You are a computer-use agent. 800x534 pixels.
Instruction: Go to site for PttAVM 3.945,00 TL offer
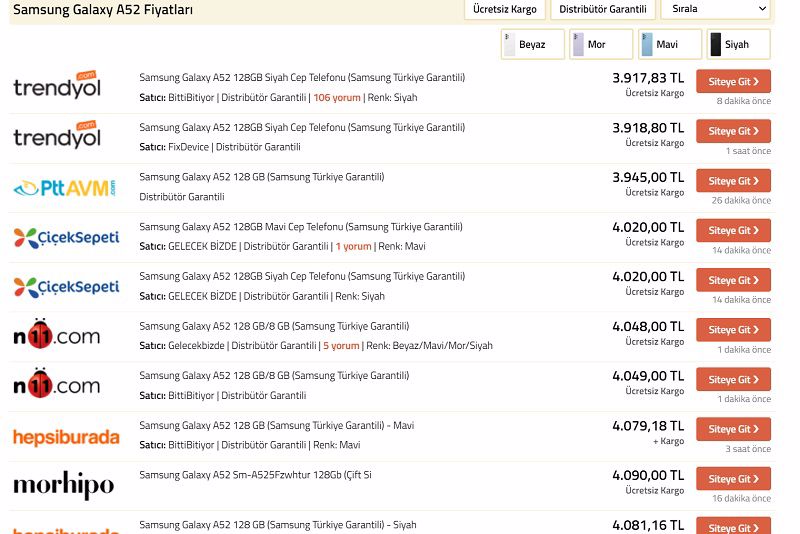[733, 181]
